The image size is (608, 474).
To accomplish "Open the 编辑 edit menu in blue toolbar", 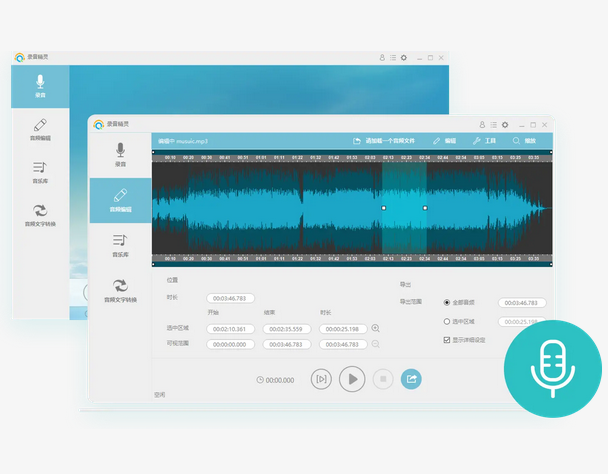I will point(444,141).
